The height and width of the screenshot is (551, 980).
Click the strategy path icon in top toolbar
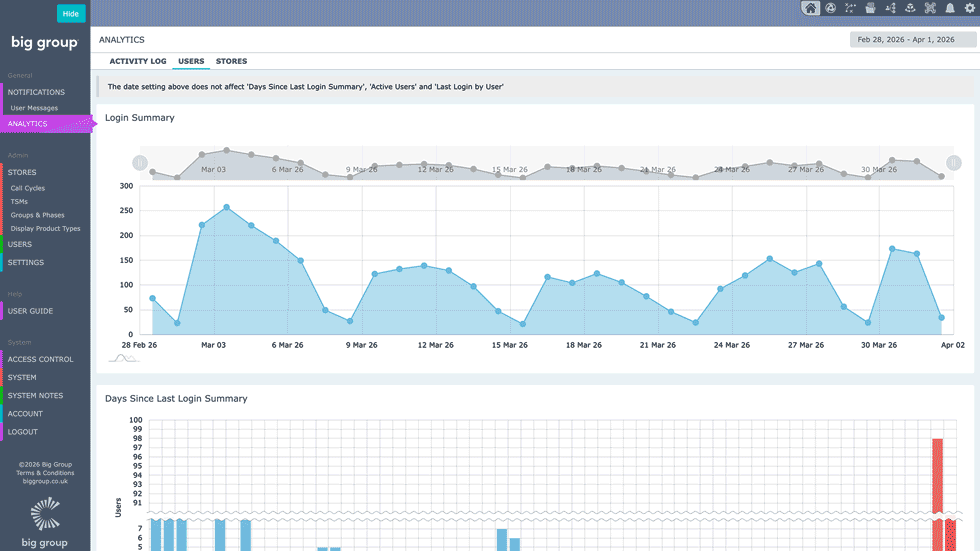tap(851, 8)
